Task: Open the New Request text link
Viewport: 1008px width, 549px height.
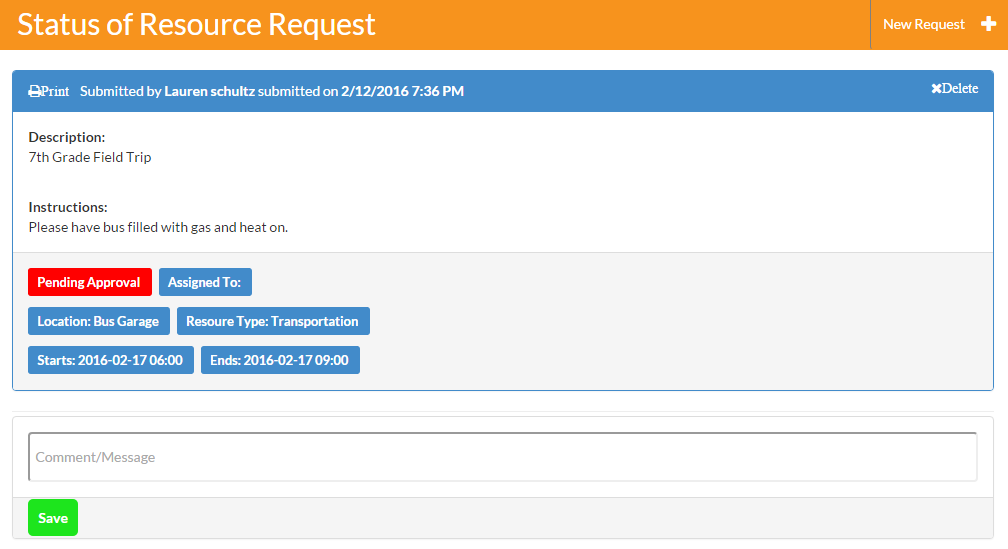Action: (923, 24)
